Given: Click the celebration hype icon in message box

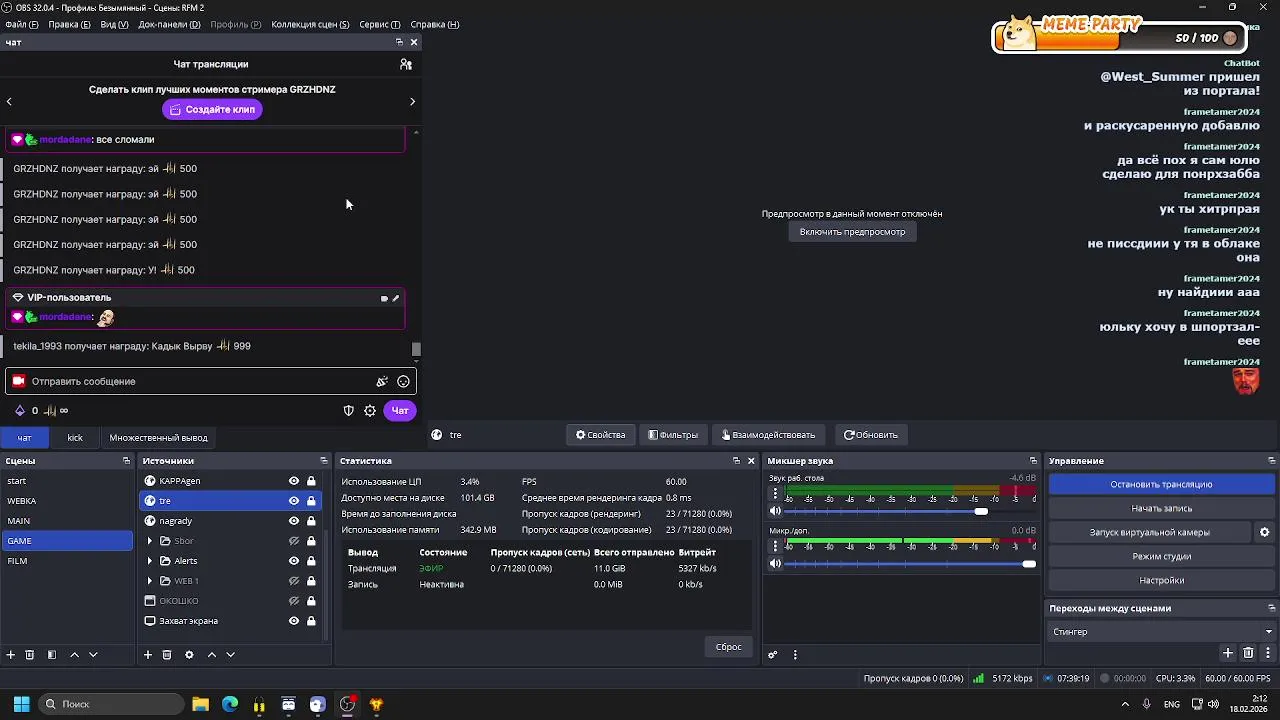Looking at the screenshot, I should pos(382,381).
